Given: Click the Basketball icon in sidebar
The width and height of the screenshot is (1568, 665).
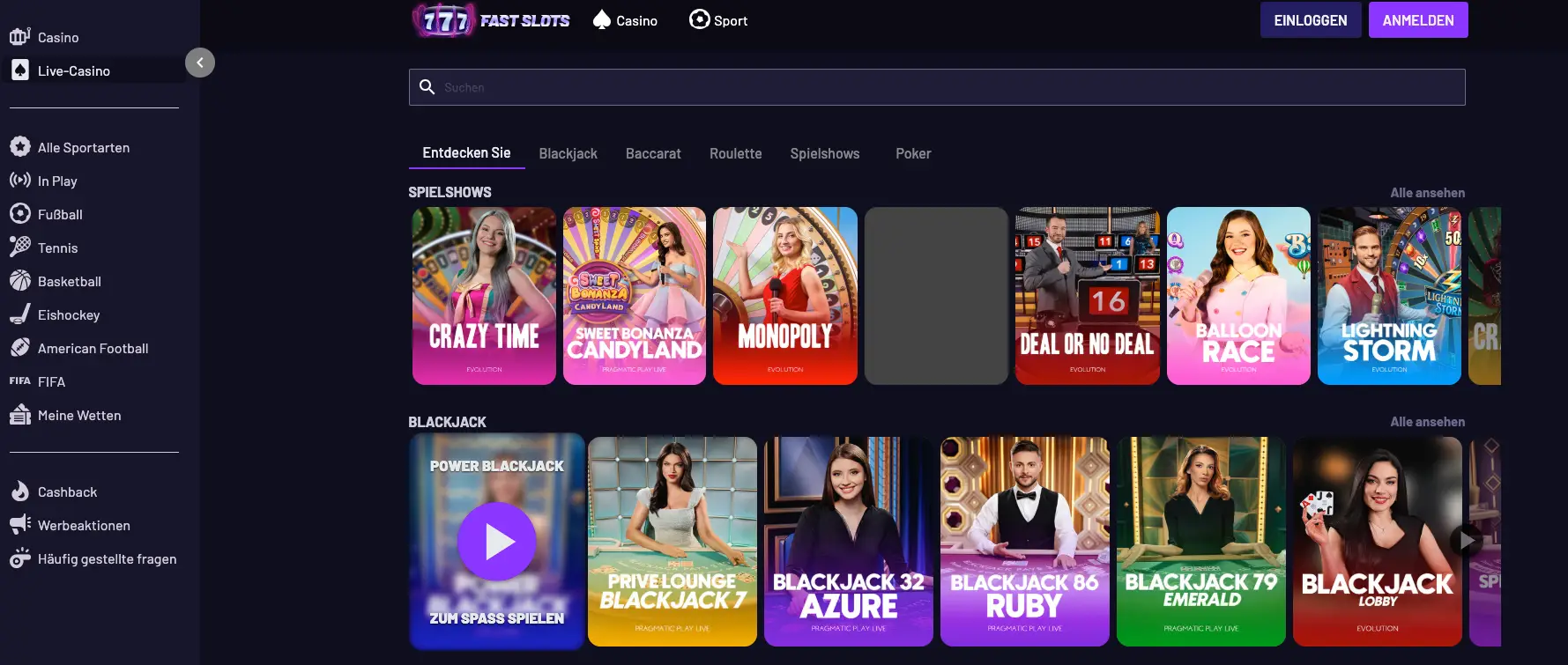Looking at the screenshot, I should pyautogui.click(x=20, y=281).
